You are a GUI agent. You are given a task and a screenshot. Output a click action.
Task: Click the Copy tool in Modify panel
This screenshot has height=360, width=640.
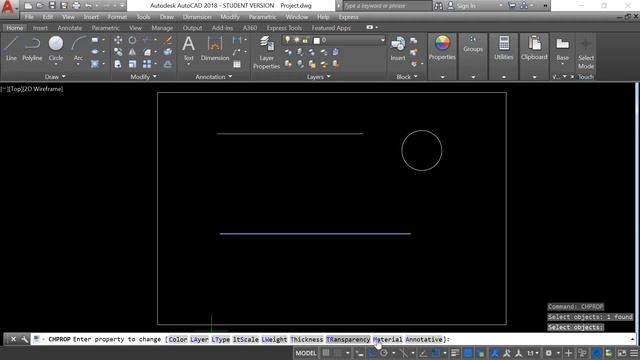click(x=118, y=52)
